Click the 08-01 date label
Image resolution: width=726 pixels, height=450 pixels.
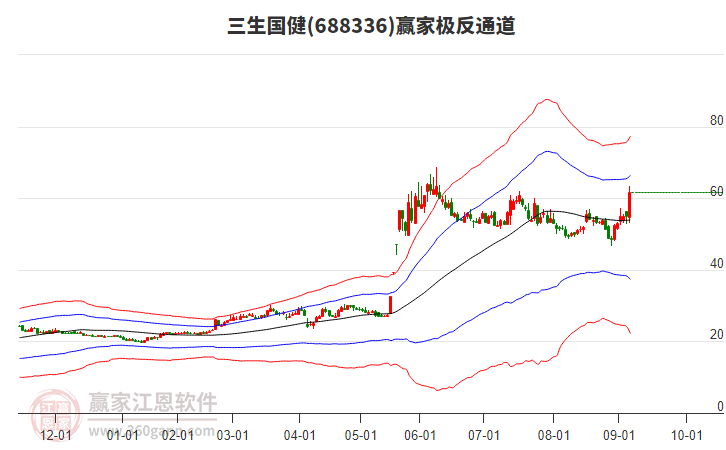(553, 436)
